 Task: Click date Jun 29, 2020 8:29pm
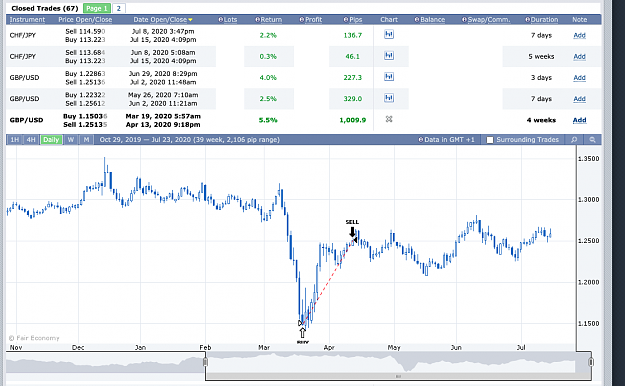(x=163, y=73)
